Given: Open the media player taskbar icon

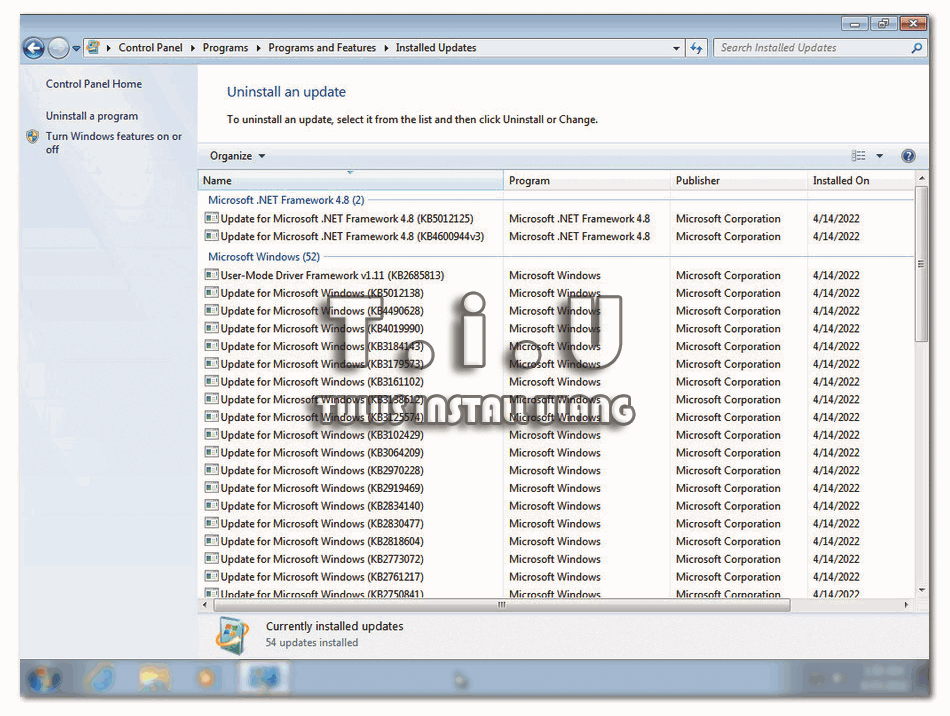Looking at the screenshot, I should (206, 678).
